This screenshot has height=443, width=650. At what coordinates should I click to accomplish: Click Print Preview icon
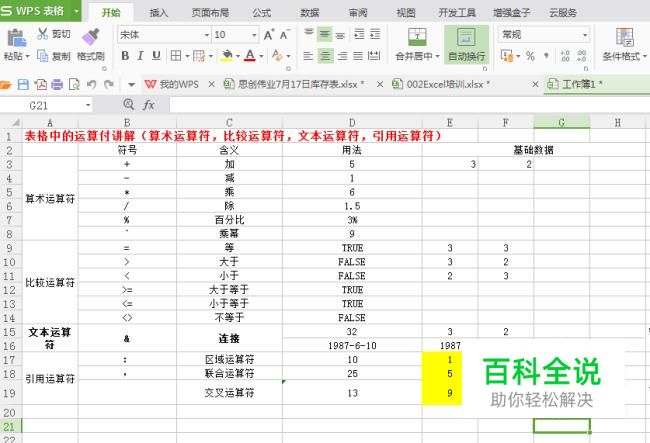(x=74, y=85)
